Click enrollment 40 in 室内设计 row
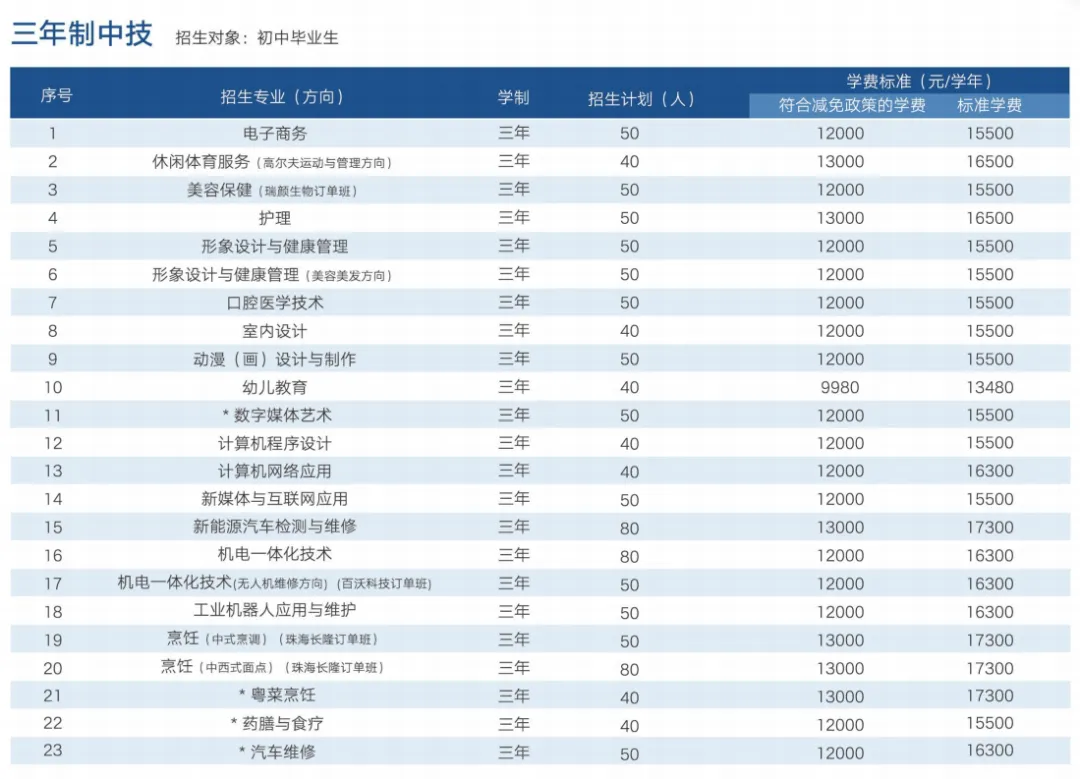The width and height of the screenshot is (1080, 779). tap(630, 331)
